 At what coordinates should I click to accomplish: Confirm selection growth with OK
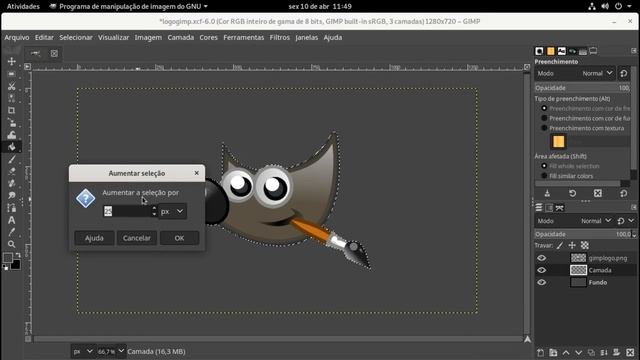click(180, 238)
